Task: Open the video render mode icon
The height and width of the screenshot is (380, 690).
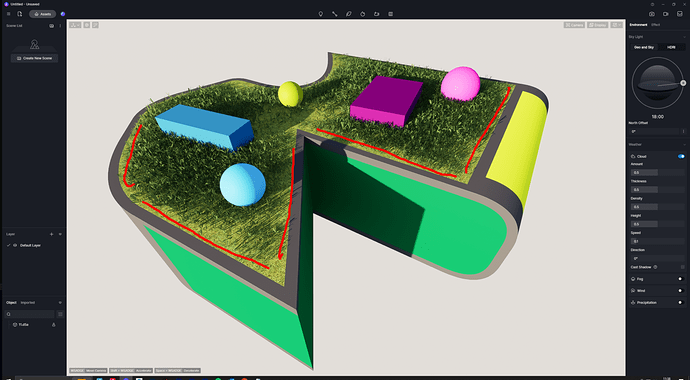Action: tap(665, 14)
